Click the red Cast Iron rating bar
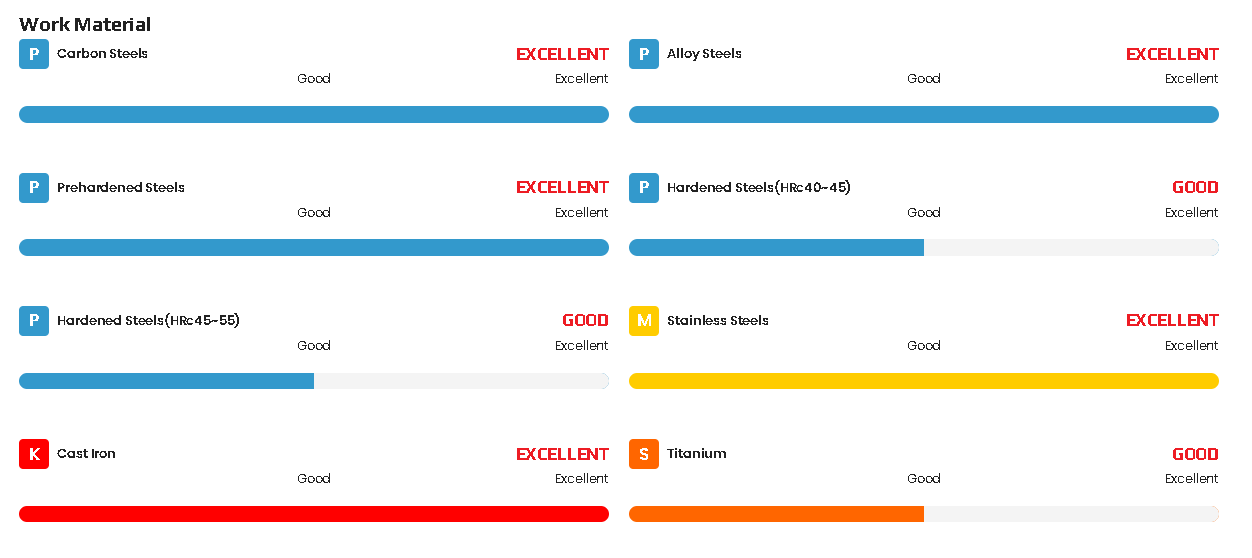This screenshot has width=1252, height=558. point(314,514)
